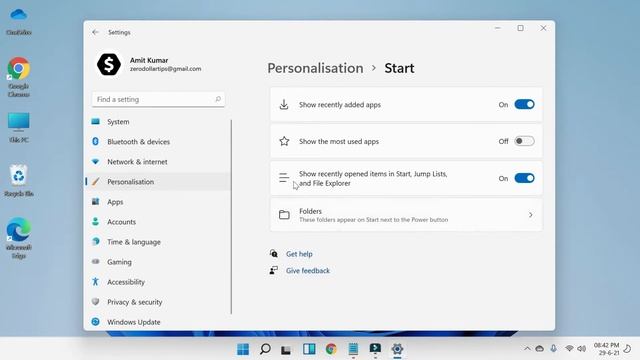640x360 pixels.
Task: Click the download icon beside recently added apps
Action: pyautogui.click(x=284, y=105)
